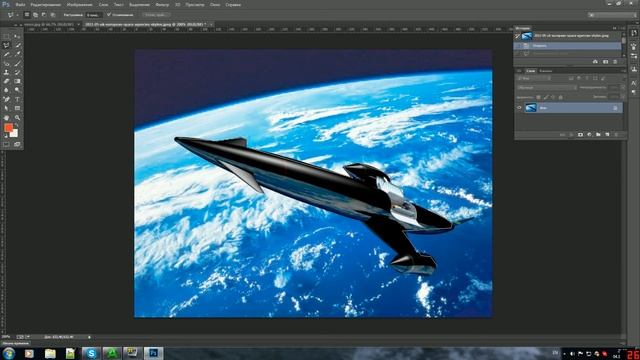Open the Layers panel flyout menu
The height and width of the screenshot is (360, 640).
[x=623, y=71]
